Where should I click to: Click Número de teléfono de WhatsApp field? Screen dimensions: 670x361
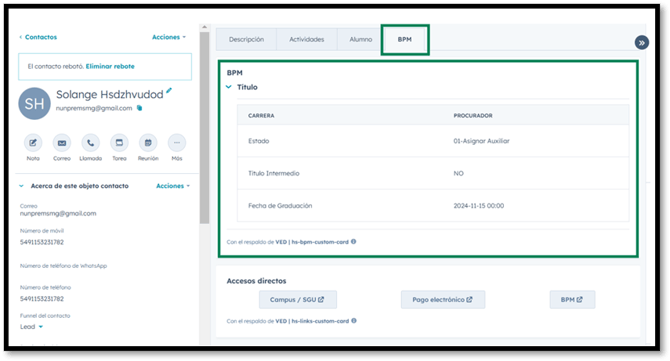pos(63,266)
